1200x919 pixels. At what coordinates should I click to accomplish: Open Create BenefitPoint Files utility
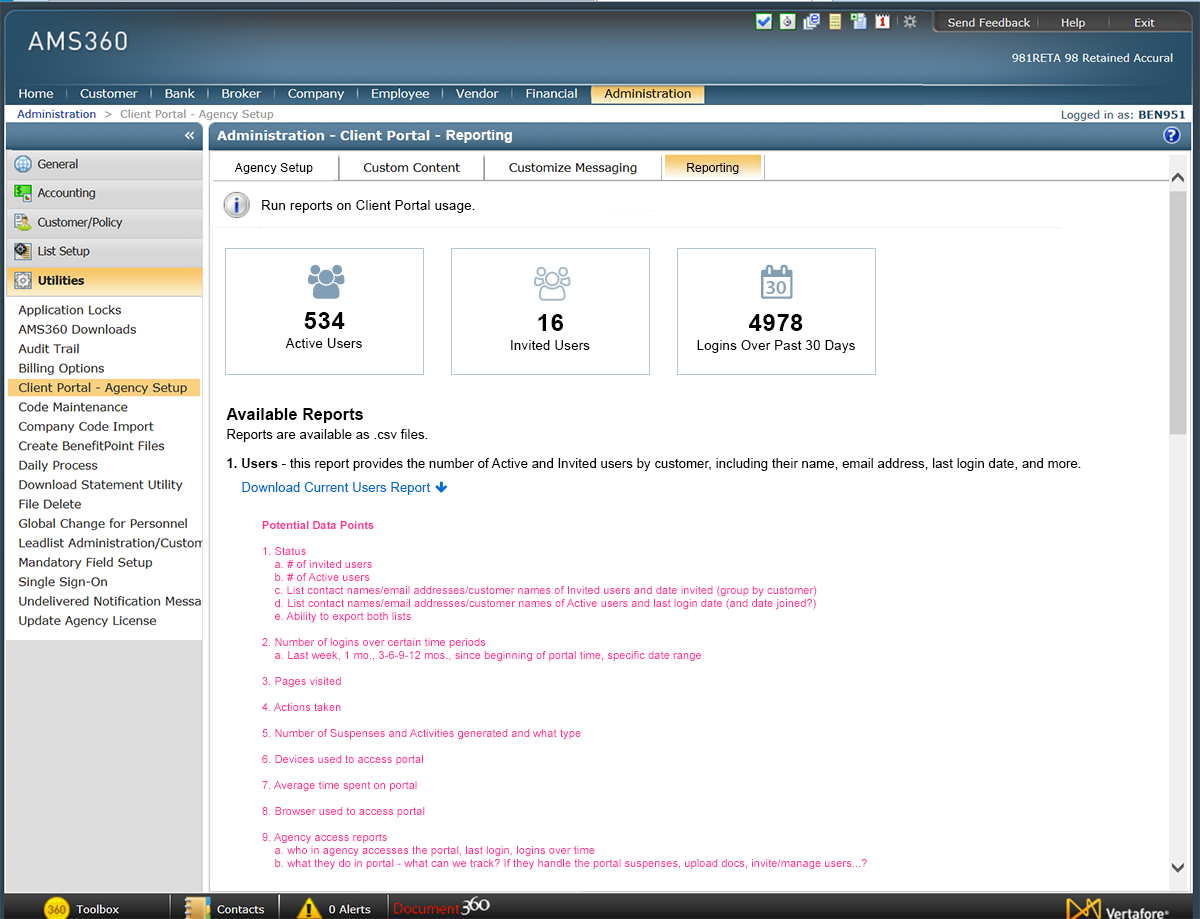(91, 446)
